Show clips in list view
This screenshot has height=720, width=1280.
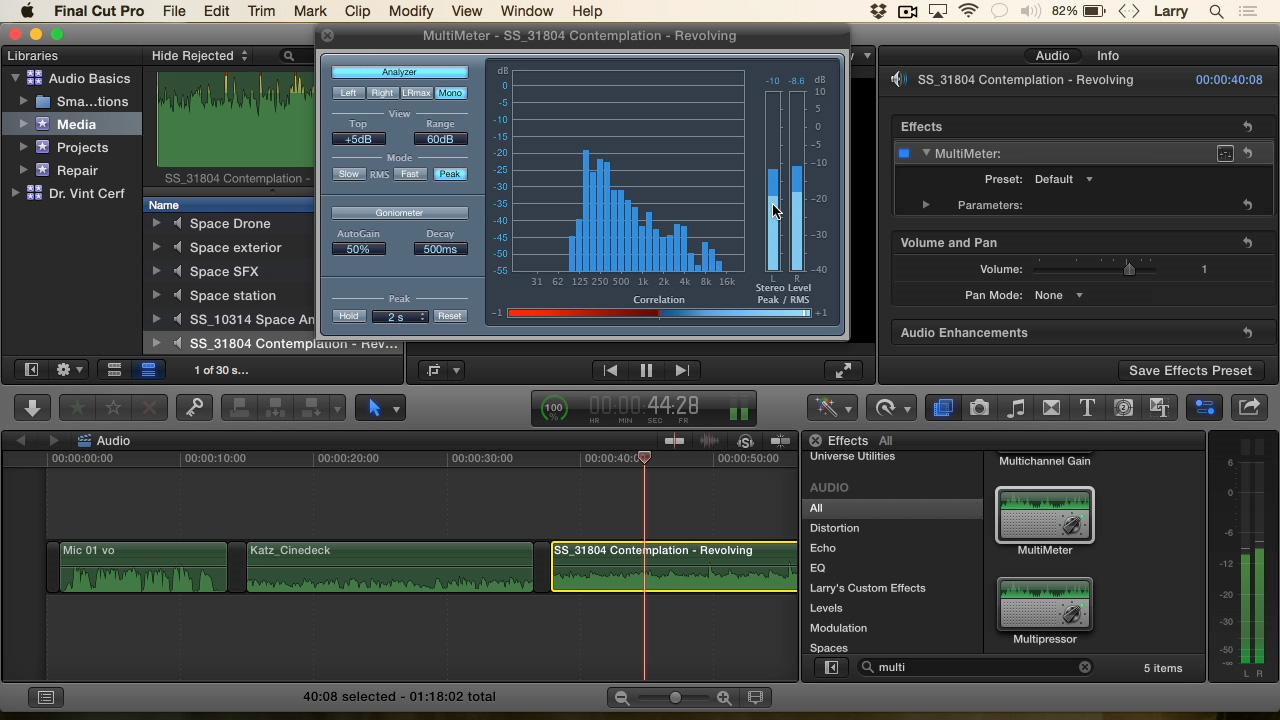148,370
